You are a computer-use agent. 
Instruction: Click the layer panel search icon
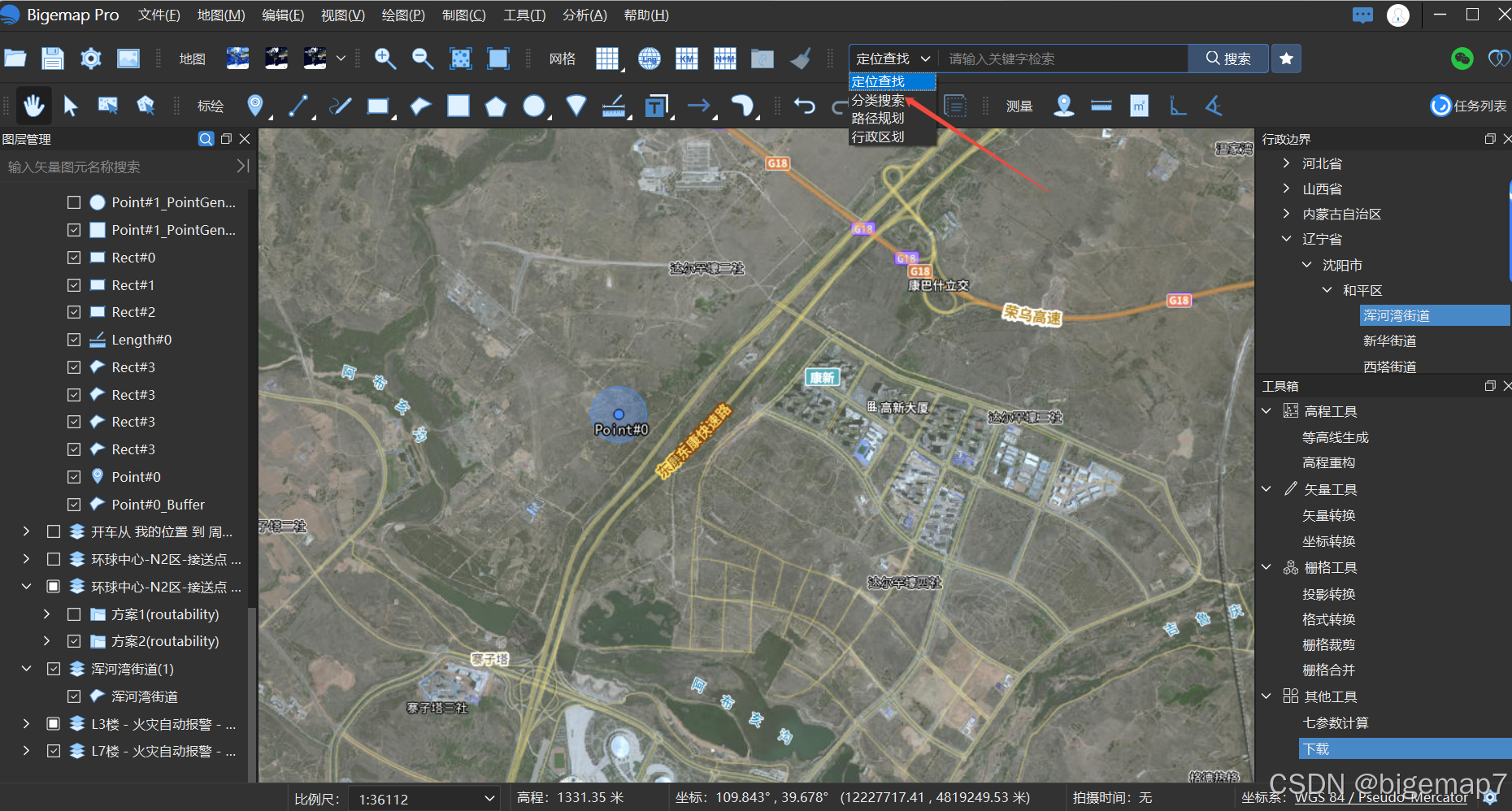click(206, 139)
